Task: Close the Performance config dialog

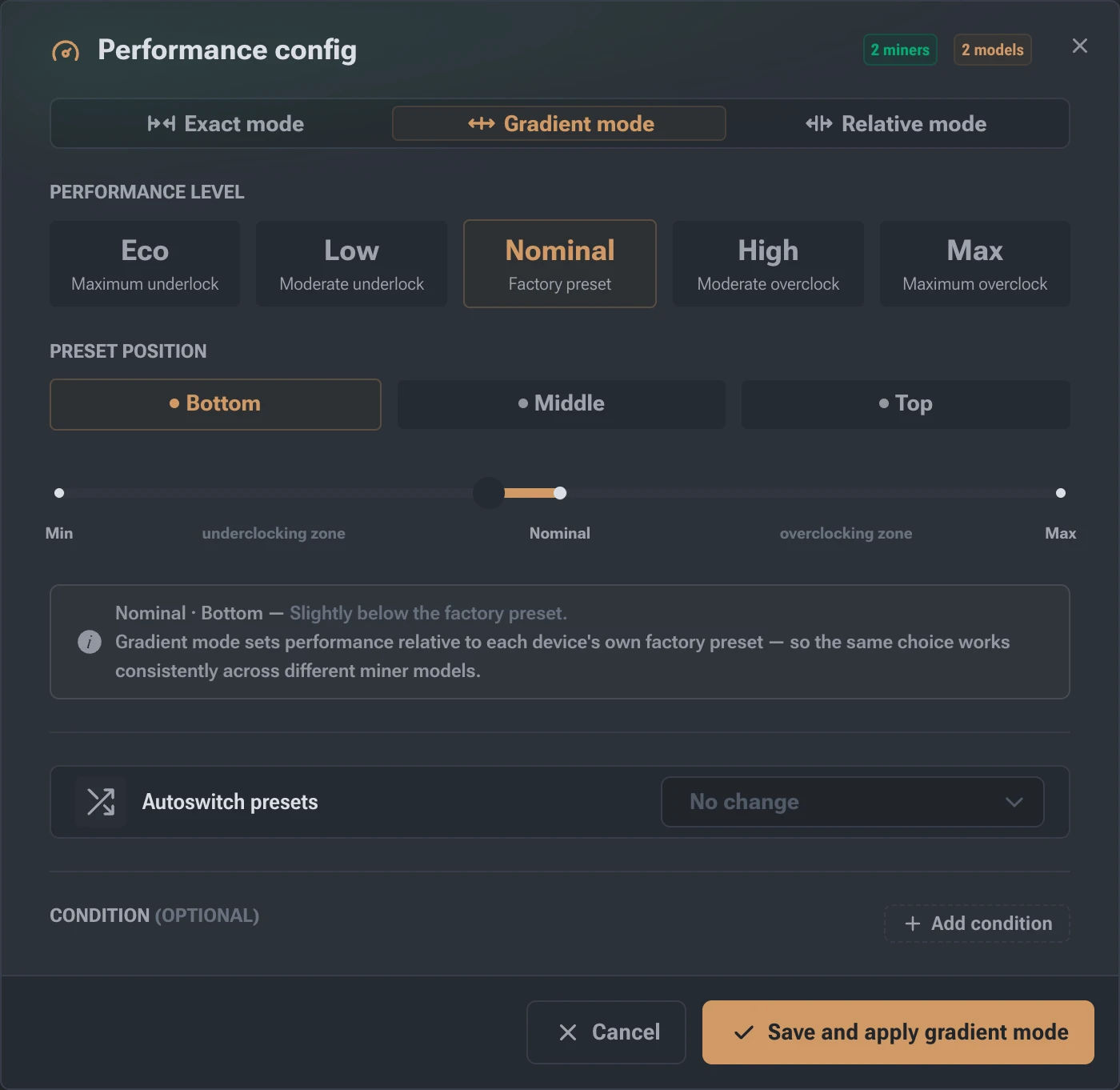Action: click(1080, 46)
